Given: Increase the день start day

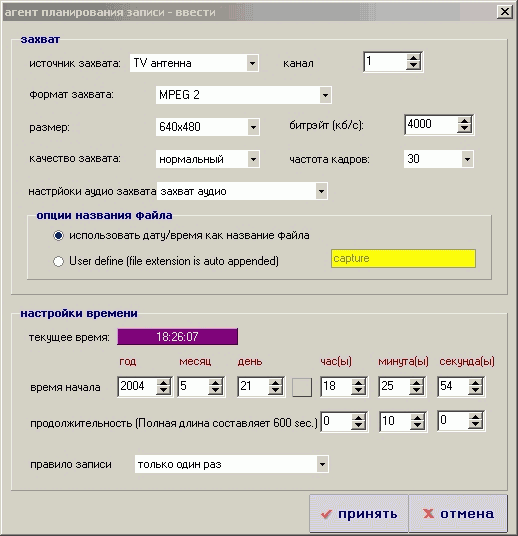Looking at the screenshot, I should tap(275, 383).
